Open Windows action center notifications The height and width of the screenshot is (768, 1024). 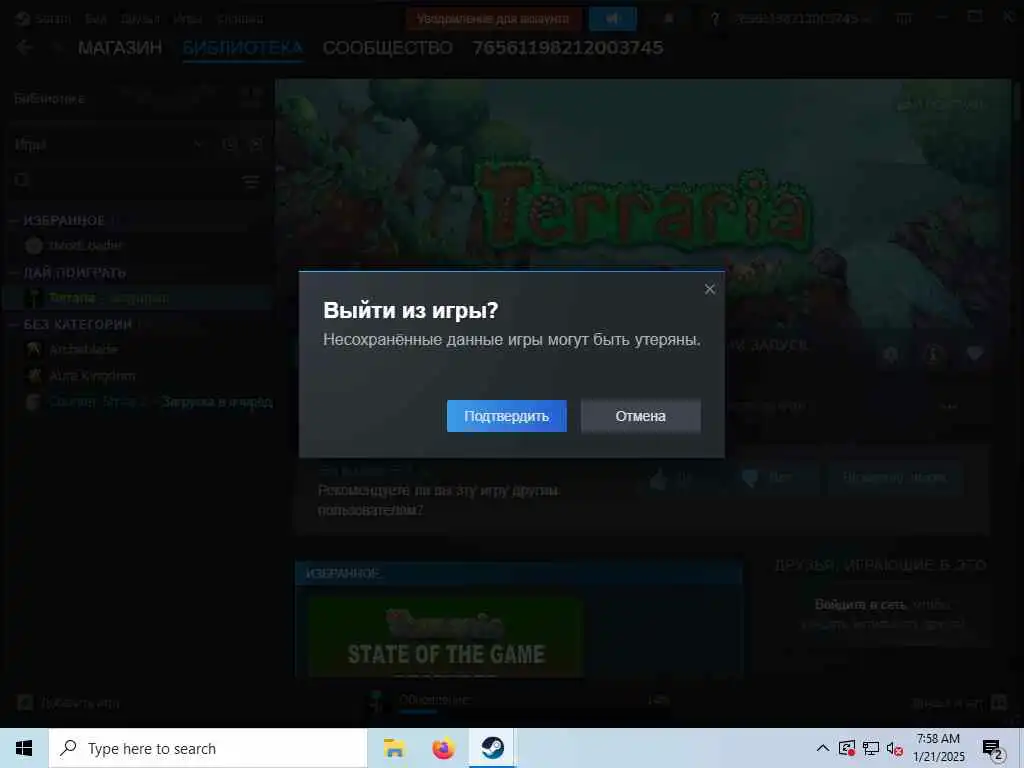point(993,749)
